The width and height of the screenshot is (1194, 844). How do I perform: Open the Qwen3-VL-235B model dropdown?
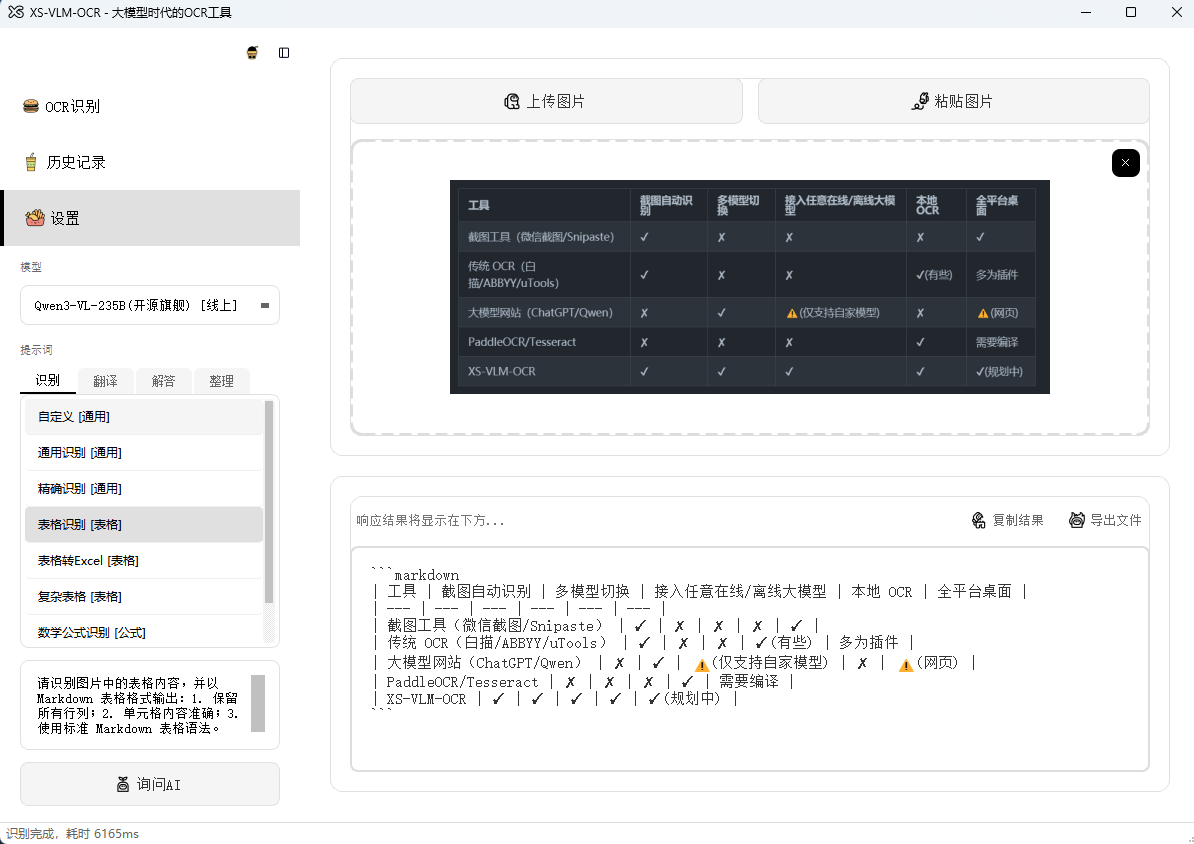pos(150,305)
